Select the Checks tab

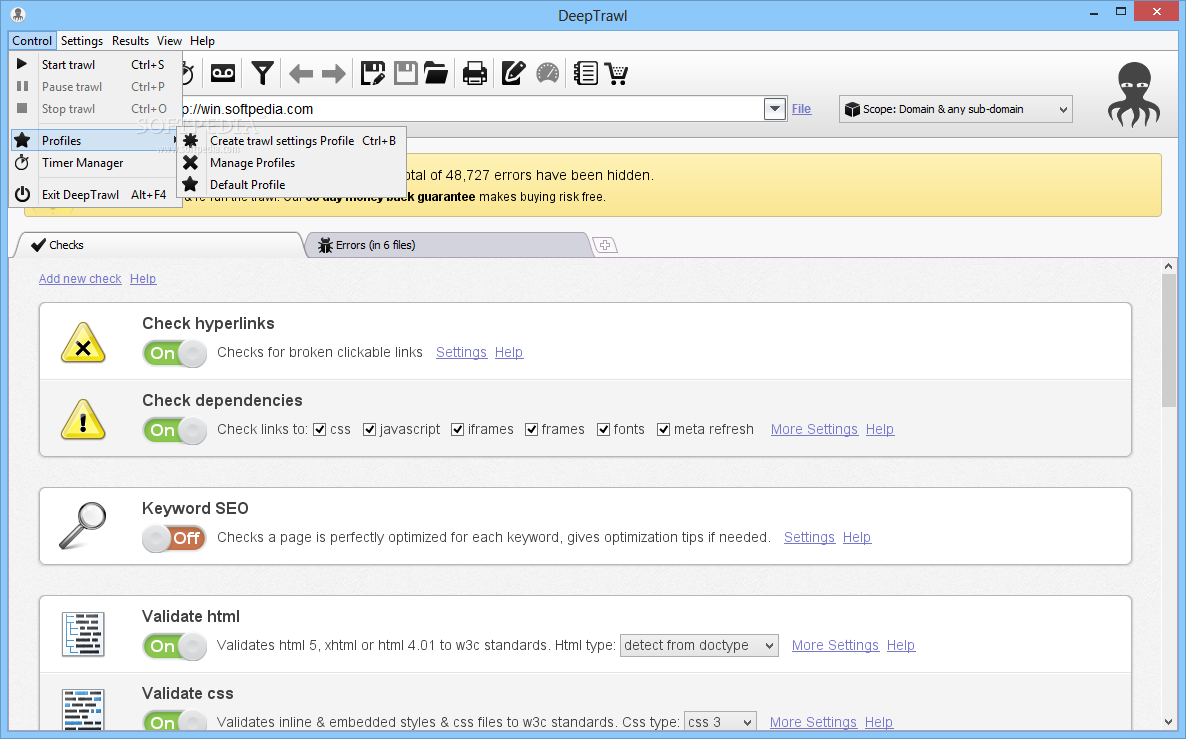160,245
